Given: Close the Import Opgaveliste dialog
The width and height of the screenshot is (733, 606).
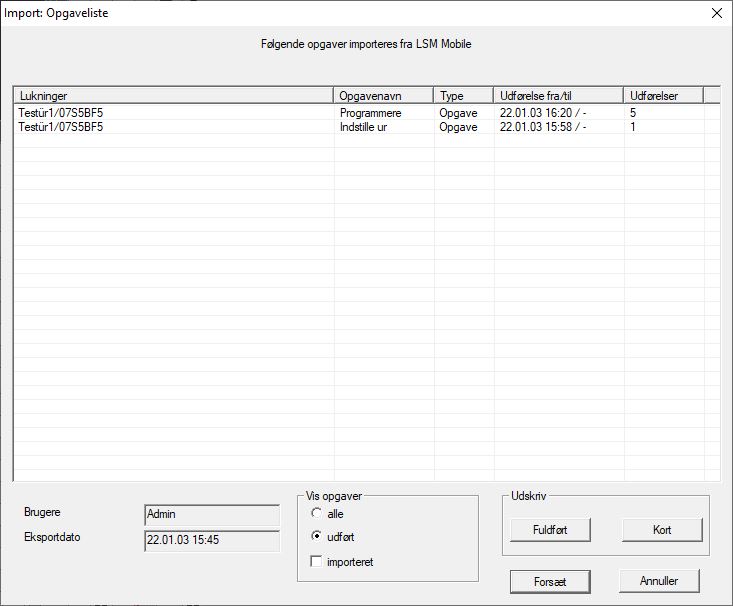Looking at the screenshot, I should click(x=715, y=13).
